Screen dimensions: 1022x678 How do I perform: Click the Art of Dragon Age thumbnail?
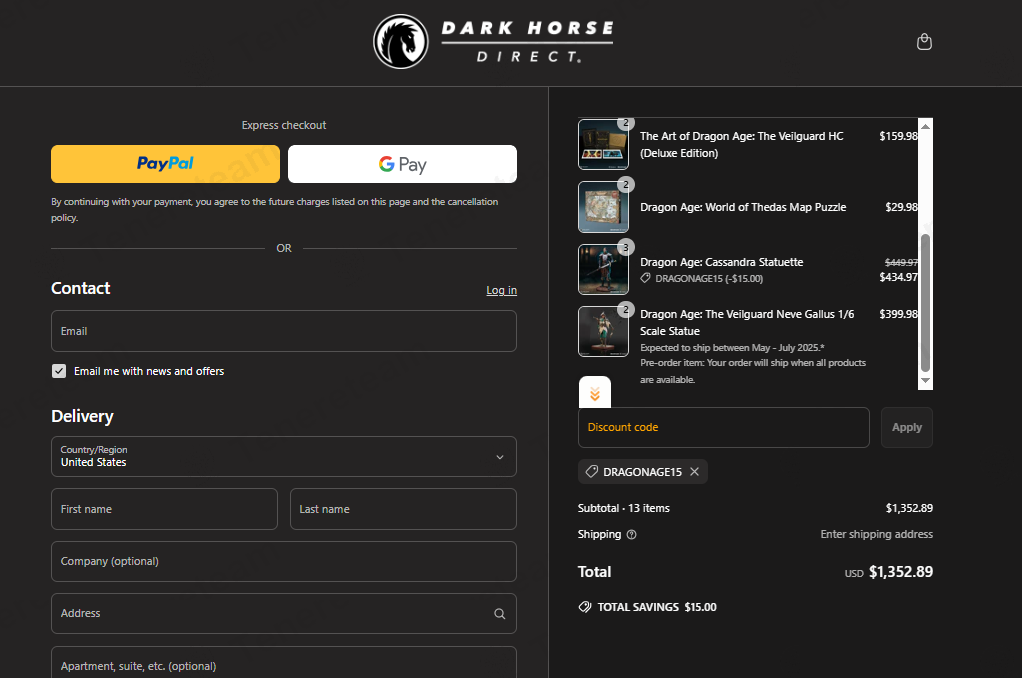click(x=603, y=144)
